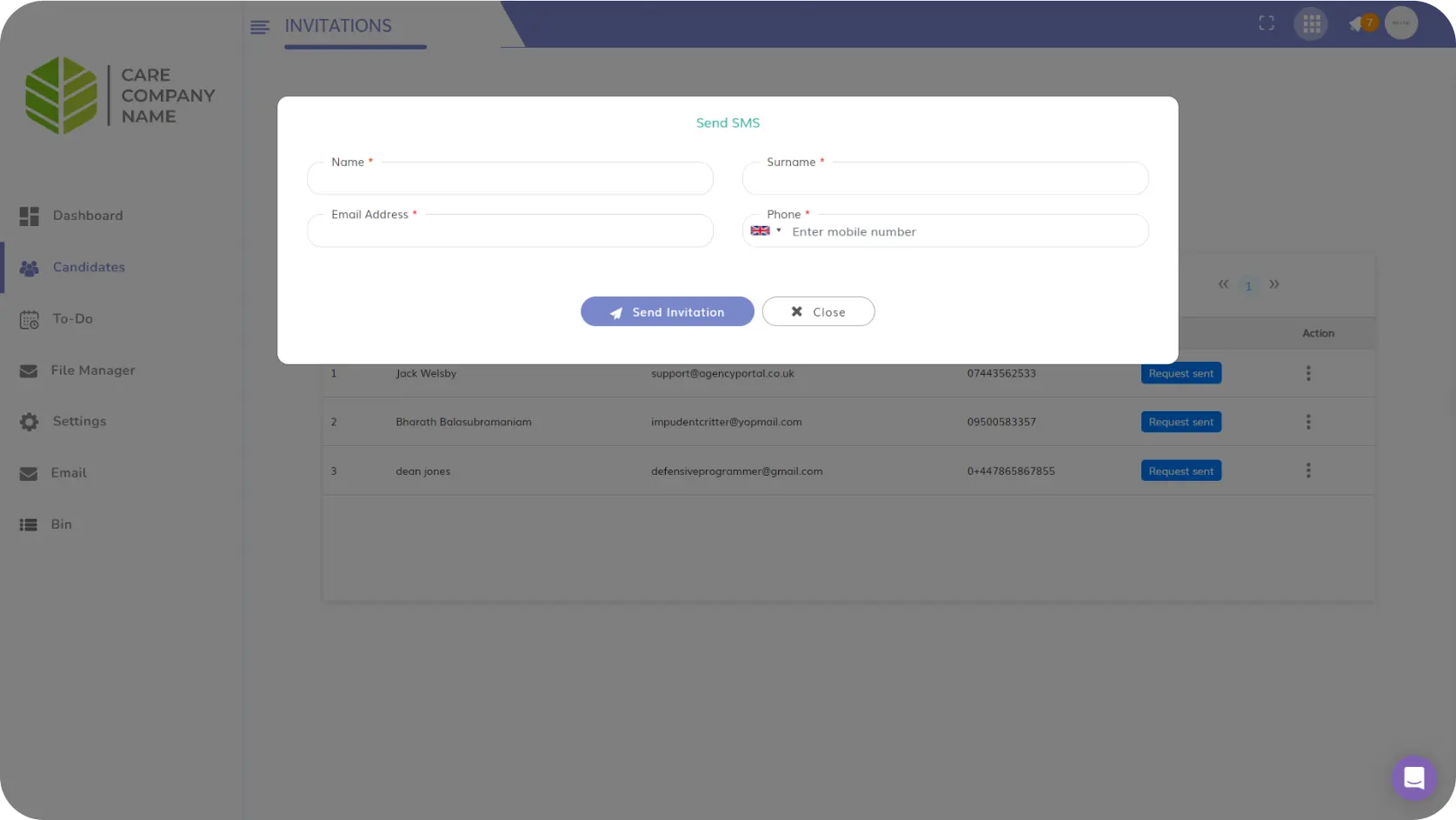1456x820 pixels.
Task: Click the Name input field
Action: point(510,179)
